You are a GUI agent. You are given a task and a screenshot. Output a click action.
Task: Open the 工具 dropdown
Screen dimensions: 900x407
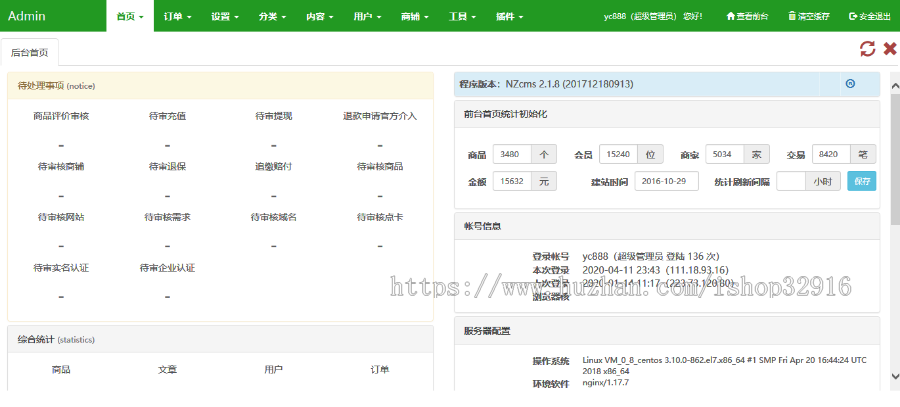coord(462,16)
